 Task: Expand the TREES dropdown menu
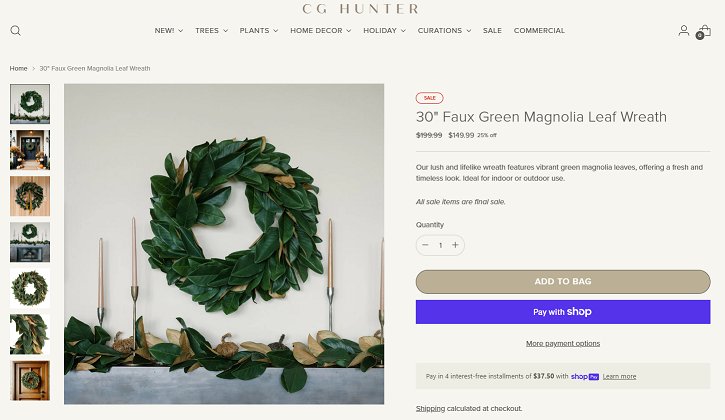(x=211, y=31)
